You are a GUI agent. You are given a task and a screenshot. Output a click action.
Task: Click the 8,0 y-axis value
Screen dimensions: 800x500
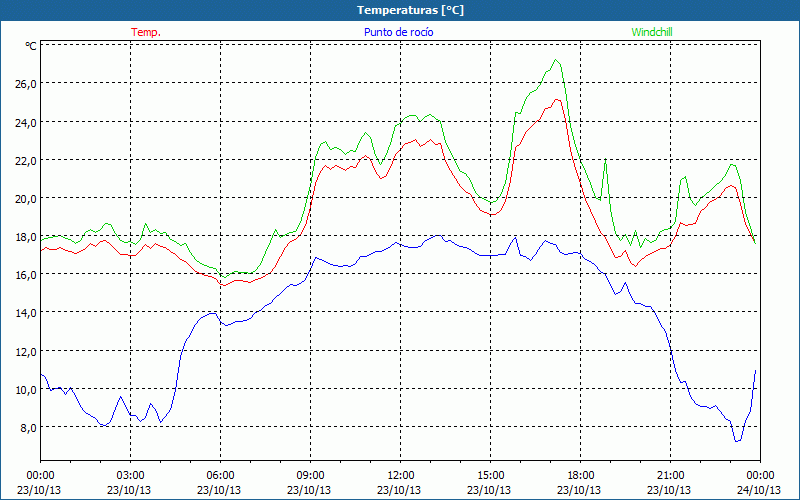(28, 428)
